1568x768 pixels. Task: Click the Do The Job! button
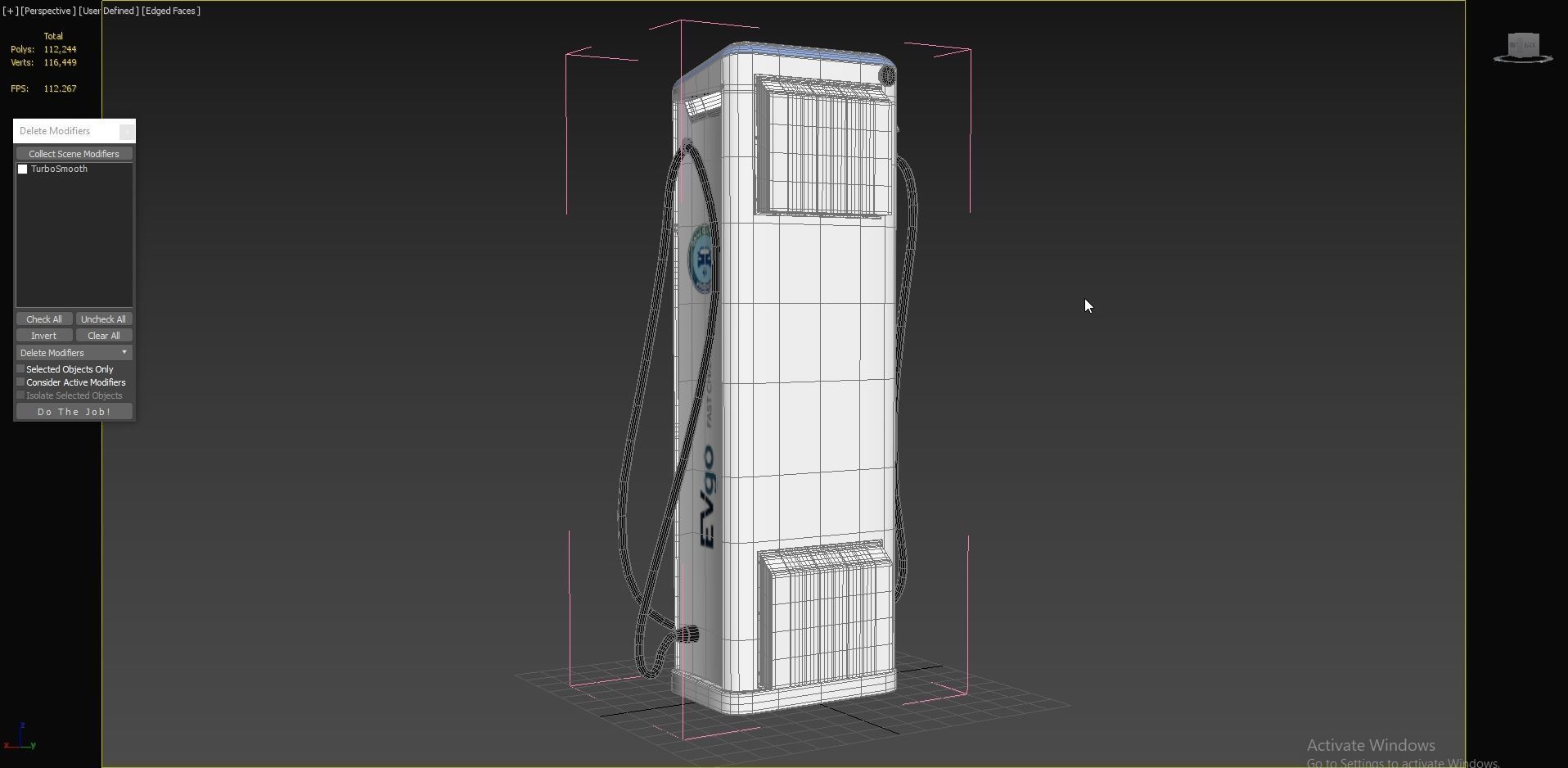(x=74, y=412)
